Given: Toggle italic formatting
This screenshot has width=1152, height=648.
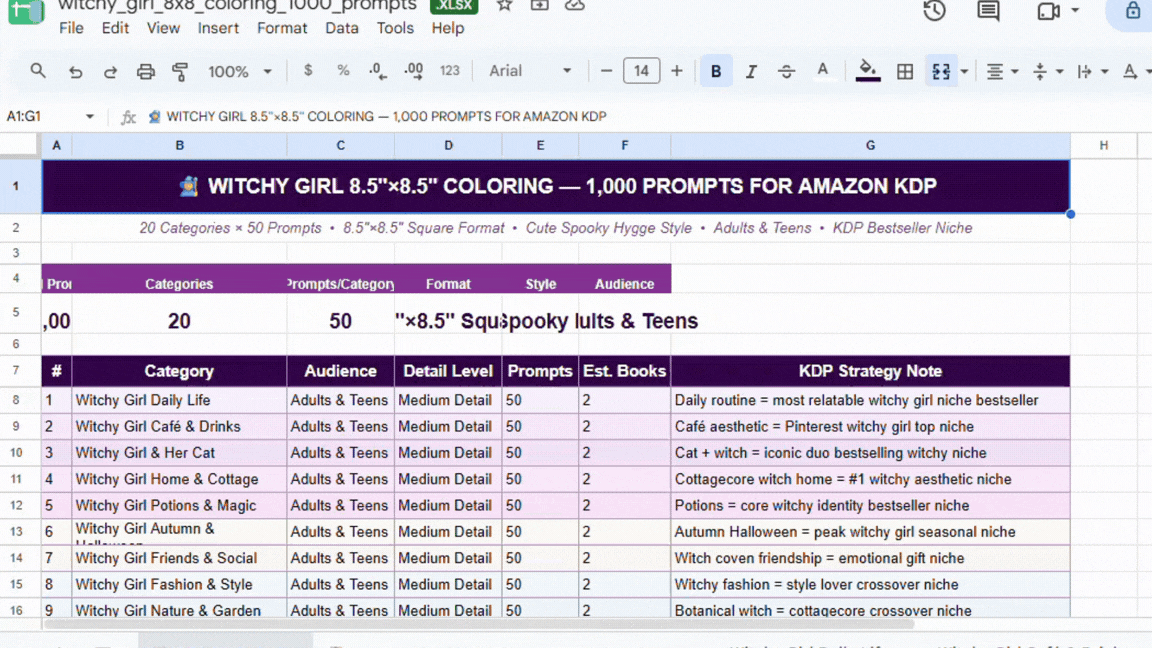Looking at the screenshot, I should 751,71.
